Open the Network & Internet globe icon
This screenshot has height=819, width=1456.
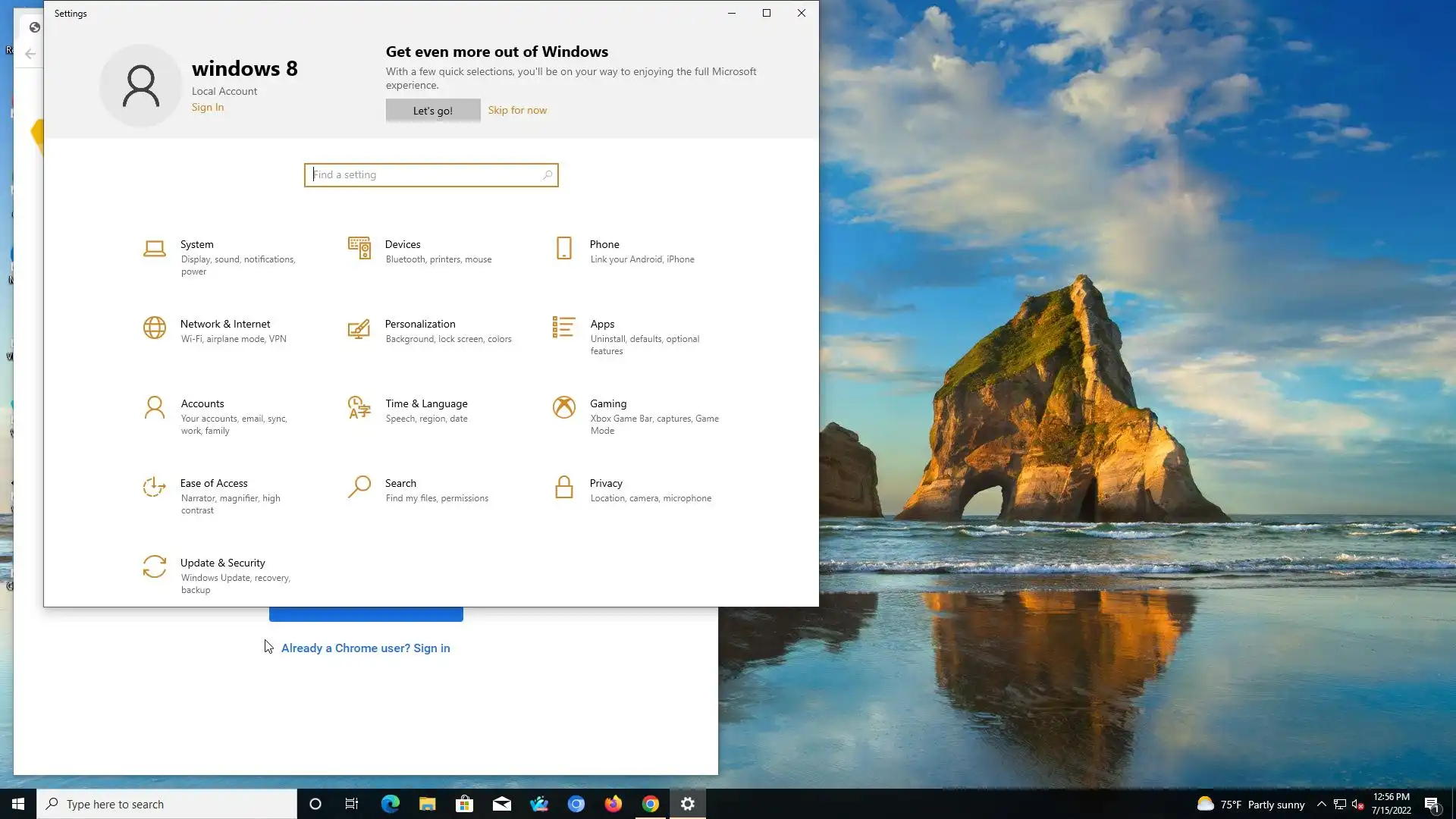pyautogui.click(x=155, y=328)
